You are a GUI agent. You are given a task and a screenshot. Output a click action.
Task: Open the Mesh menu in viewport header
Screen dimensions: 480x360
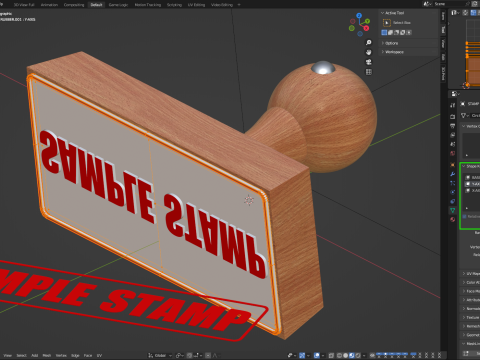click(x=47, y=355)
